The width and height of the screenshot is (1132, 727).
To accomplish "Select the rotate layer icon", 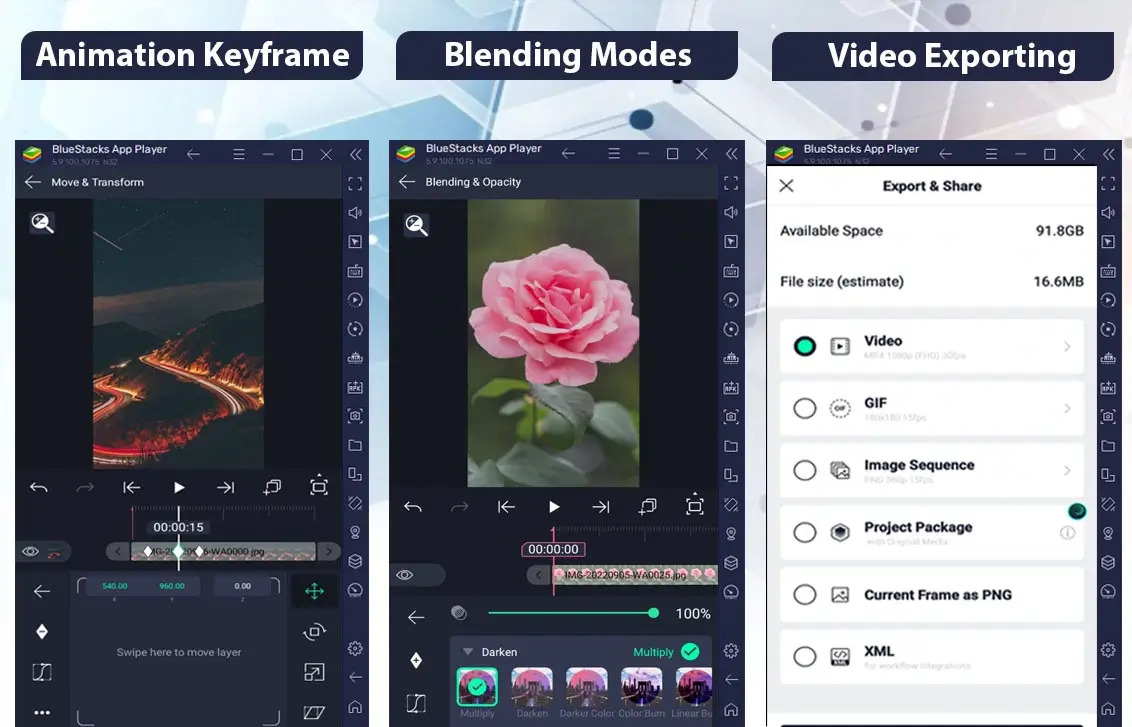I will click(x=314, y=632).
